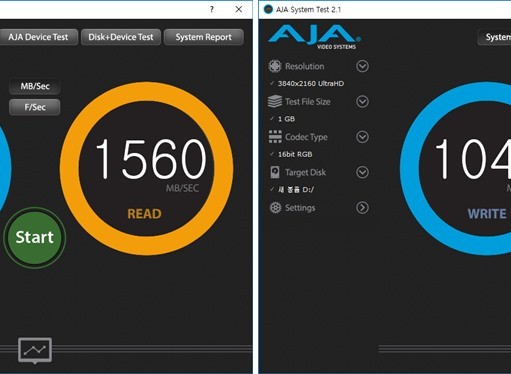Switch to Disk+Device Test tab
Screen dimensions: 511x374
point(121,37)
